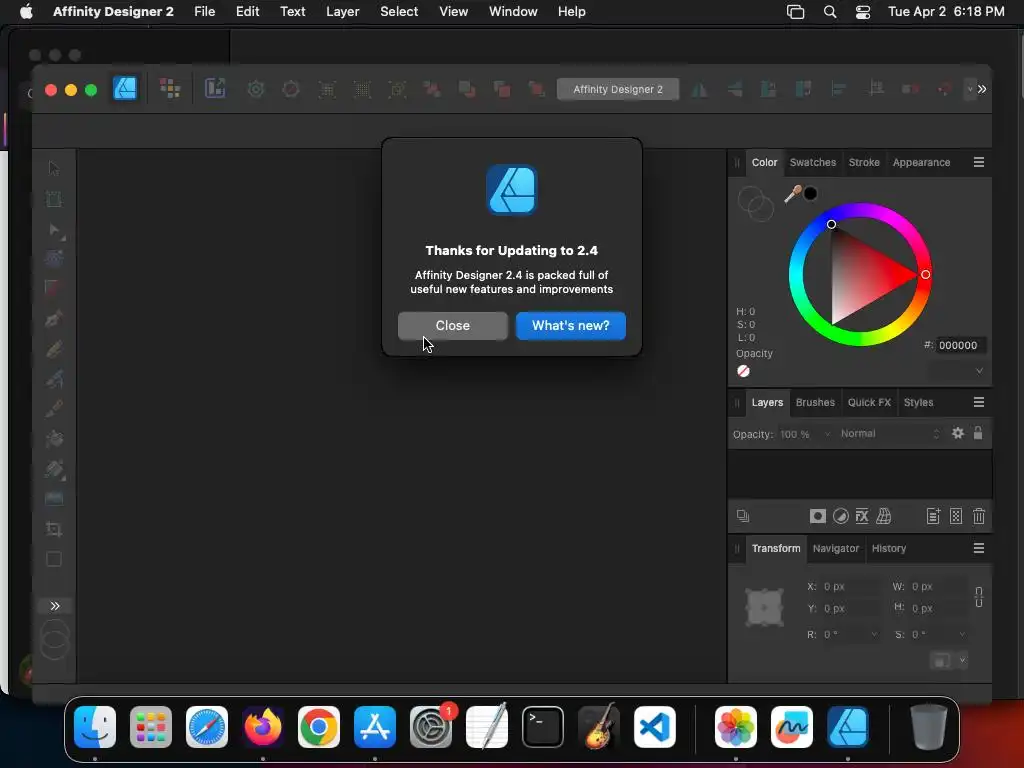
Task: Select the transform anchor point grid
Action: pyautogui.click(x=764, y=607)
